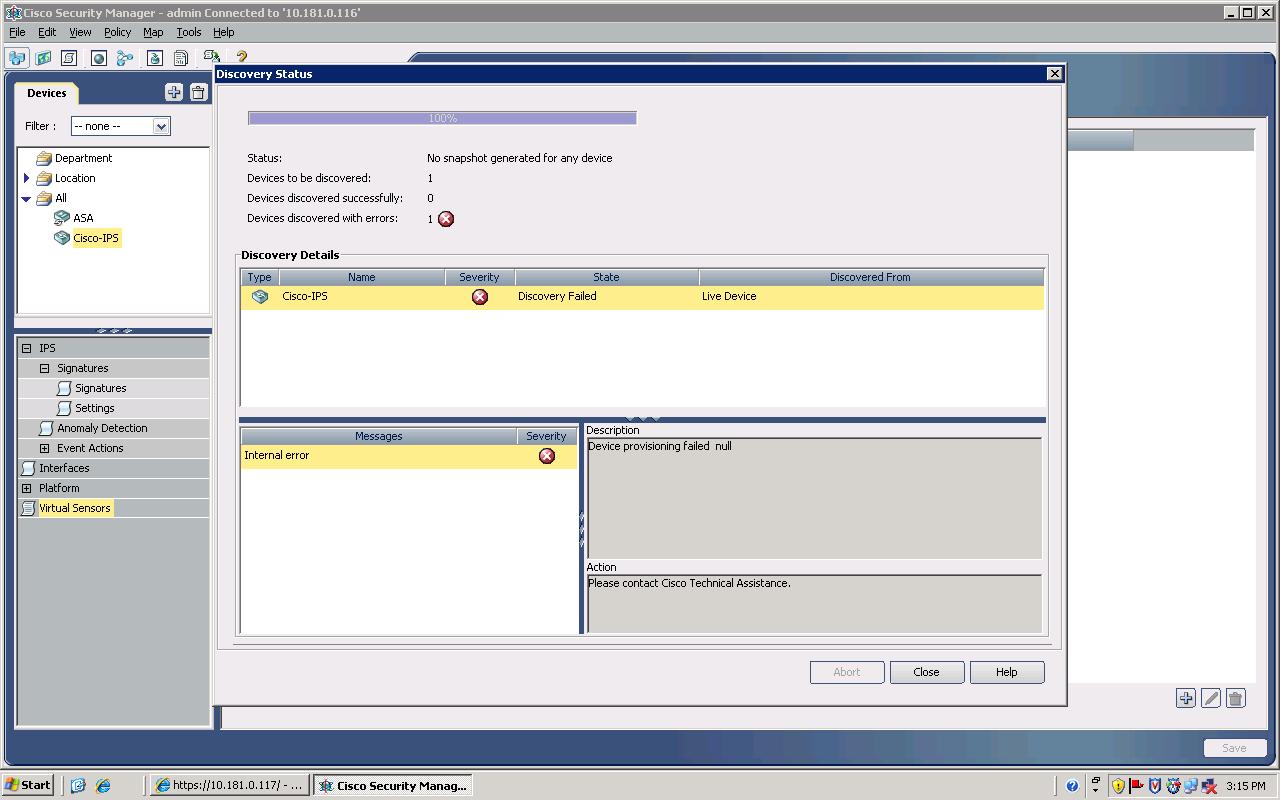Sort by the State column header
The width and height of the screenshot is (1280, 800).
tap(606, 277)
